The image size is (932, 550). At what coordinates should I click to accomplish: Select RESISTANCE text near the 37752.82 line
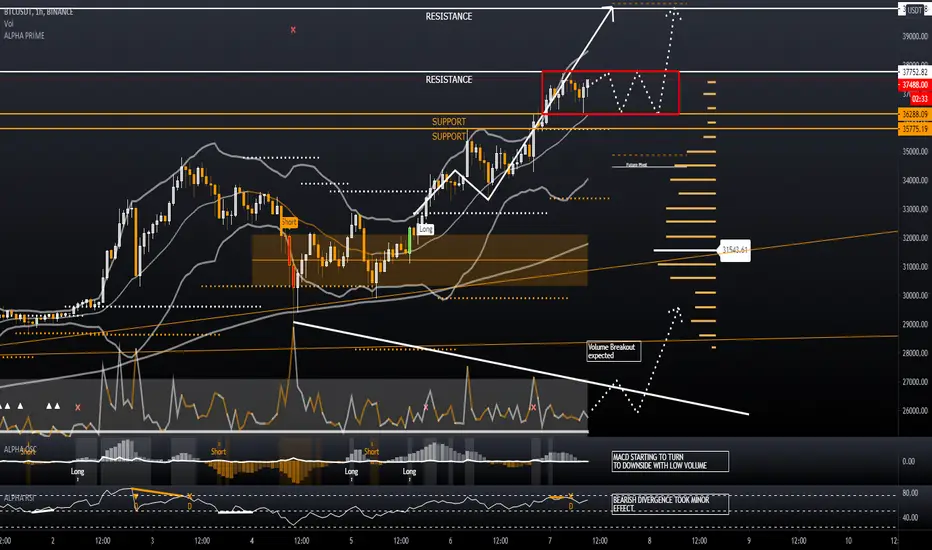click(x=449, y=80)
